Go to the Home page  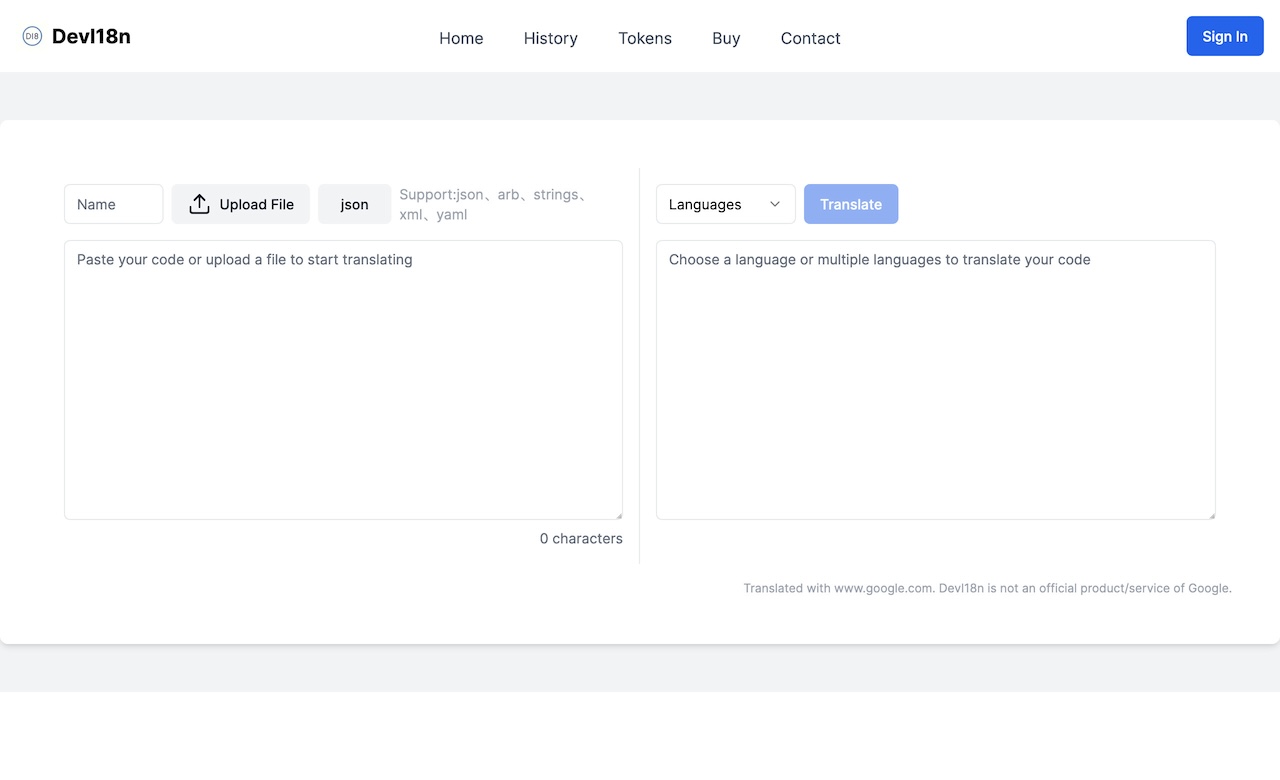pos(461,38)
